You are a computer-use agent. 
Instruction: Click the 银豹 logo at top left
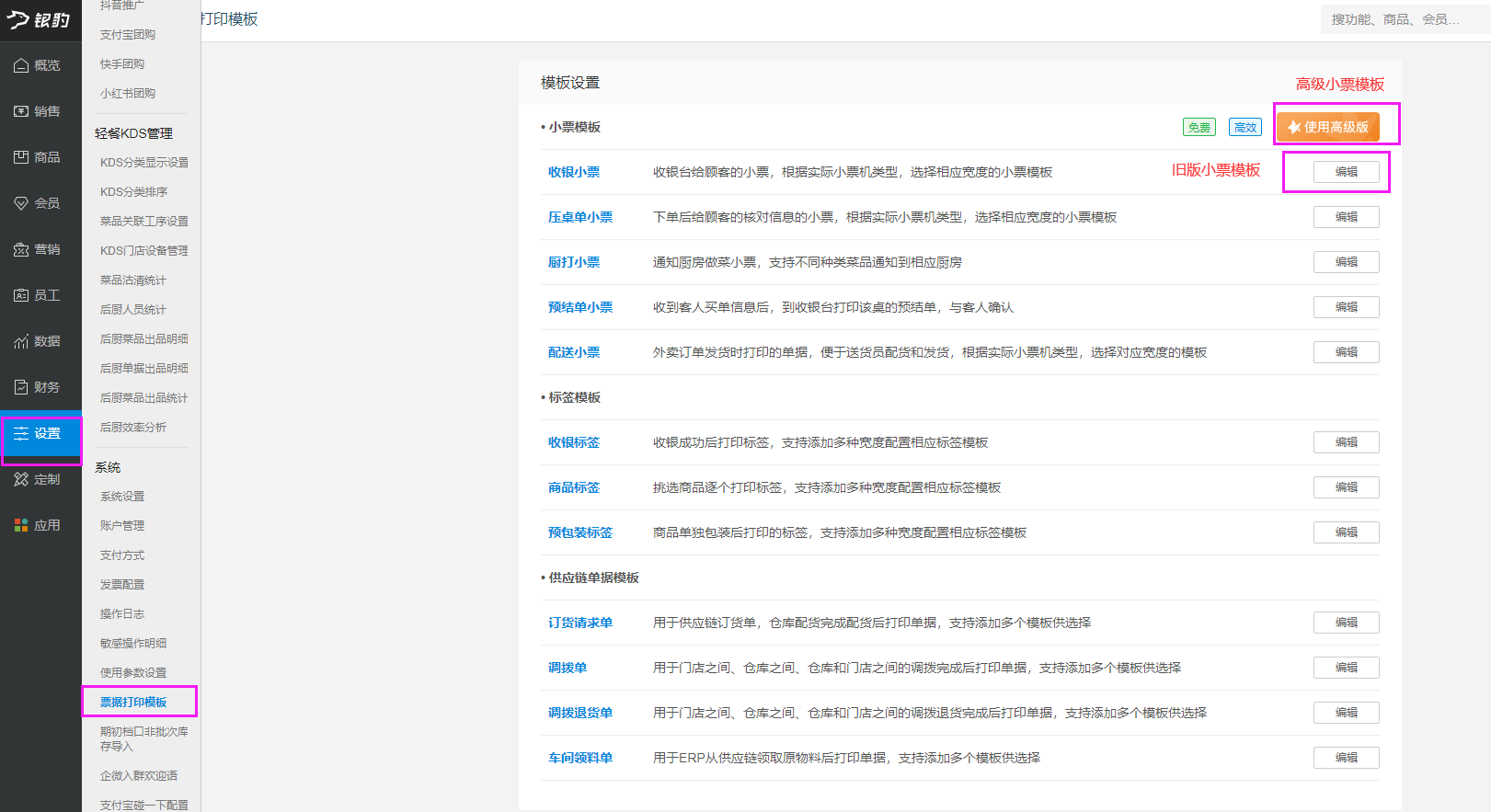39,20
